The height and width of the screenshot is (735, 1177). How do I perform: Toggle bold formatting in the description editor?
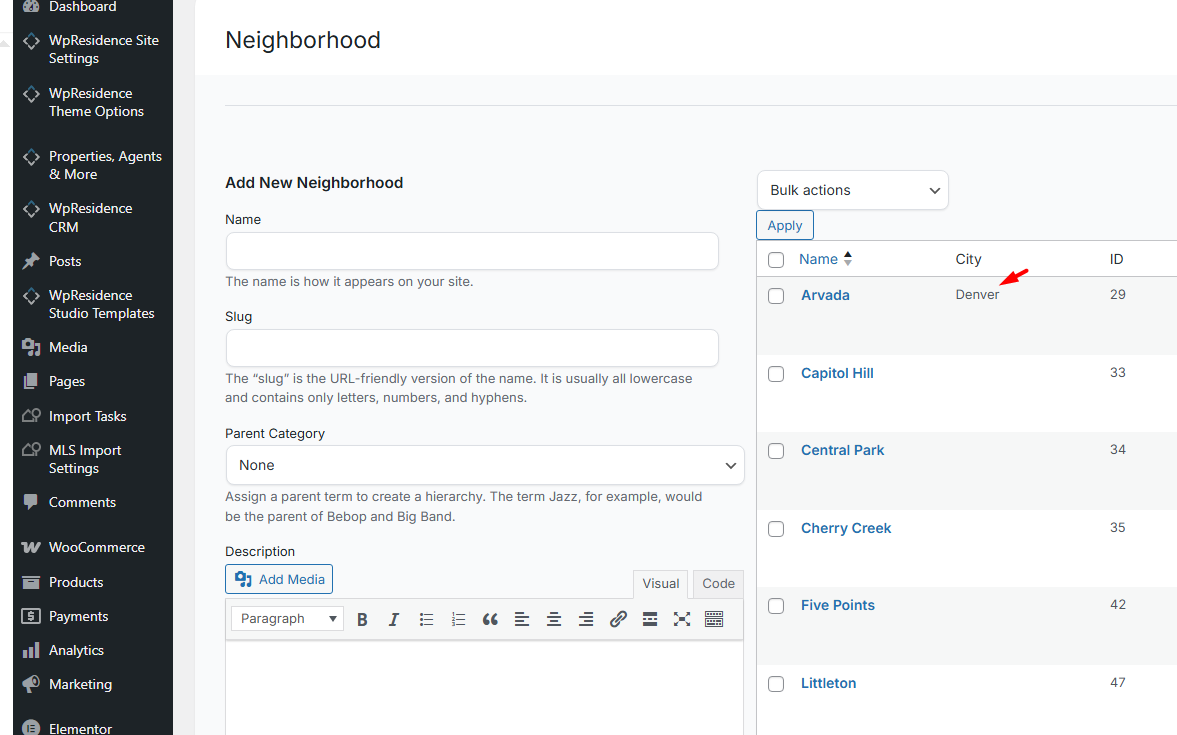[362, 619]
